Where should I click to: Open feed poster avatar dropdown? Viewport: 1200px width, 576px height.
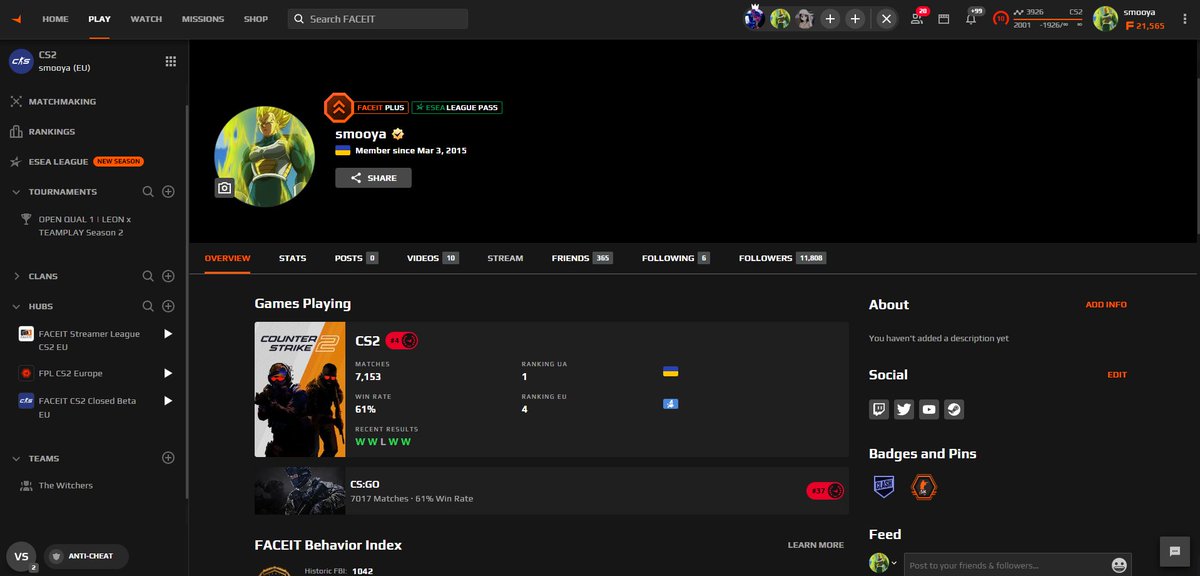(x=884, y=564)
